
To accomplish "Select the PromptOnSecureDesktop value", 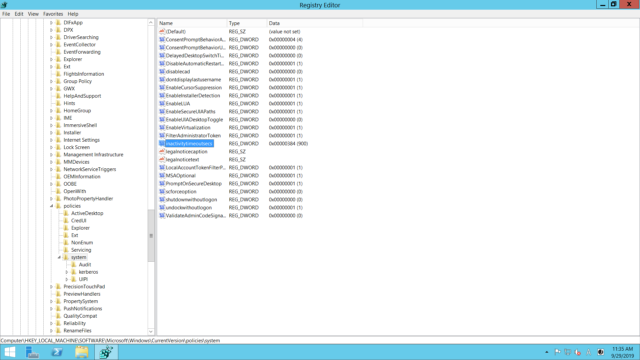I will point(193,184).
